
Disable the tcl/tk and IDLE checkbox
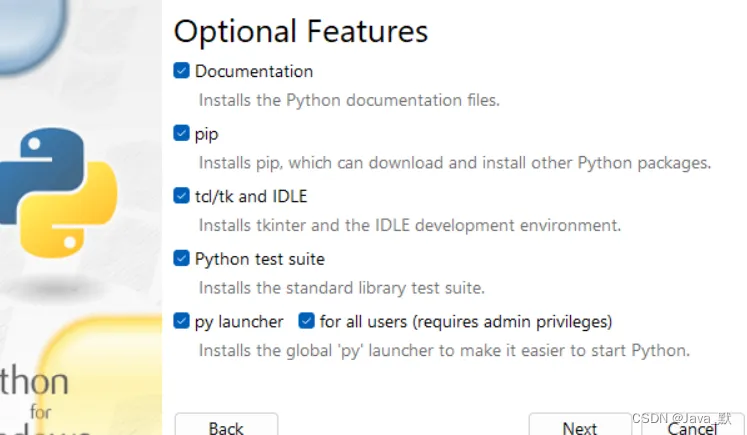181,195
